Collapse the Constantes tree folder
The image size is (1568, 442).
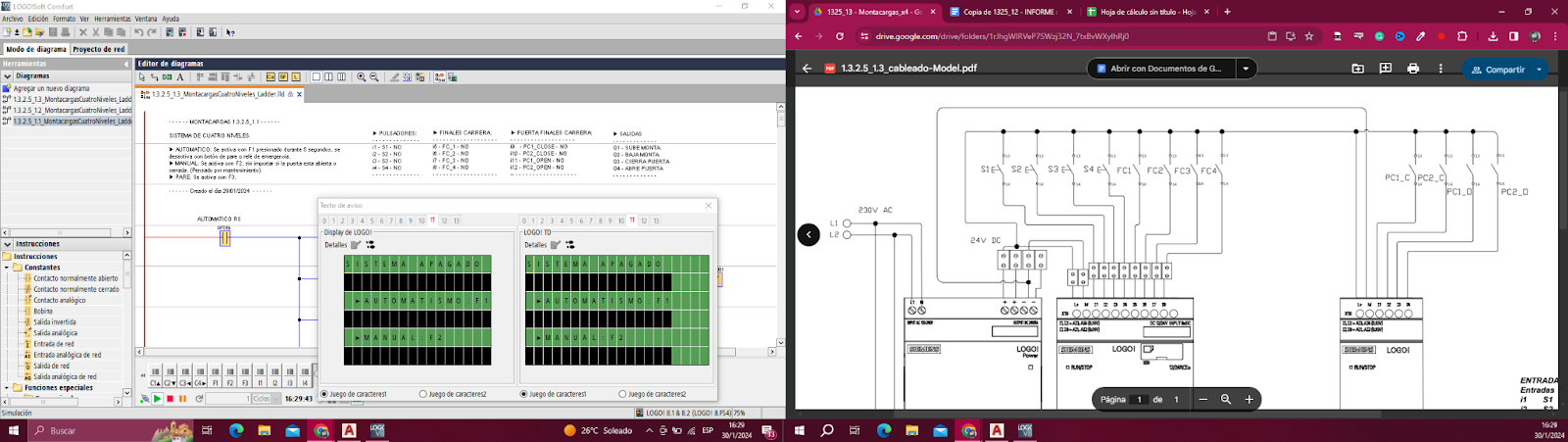(x=6, y=267)
